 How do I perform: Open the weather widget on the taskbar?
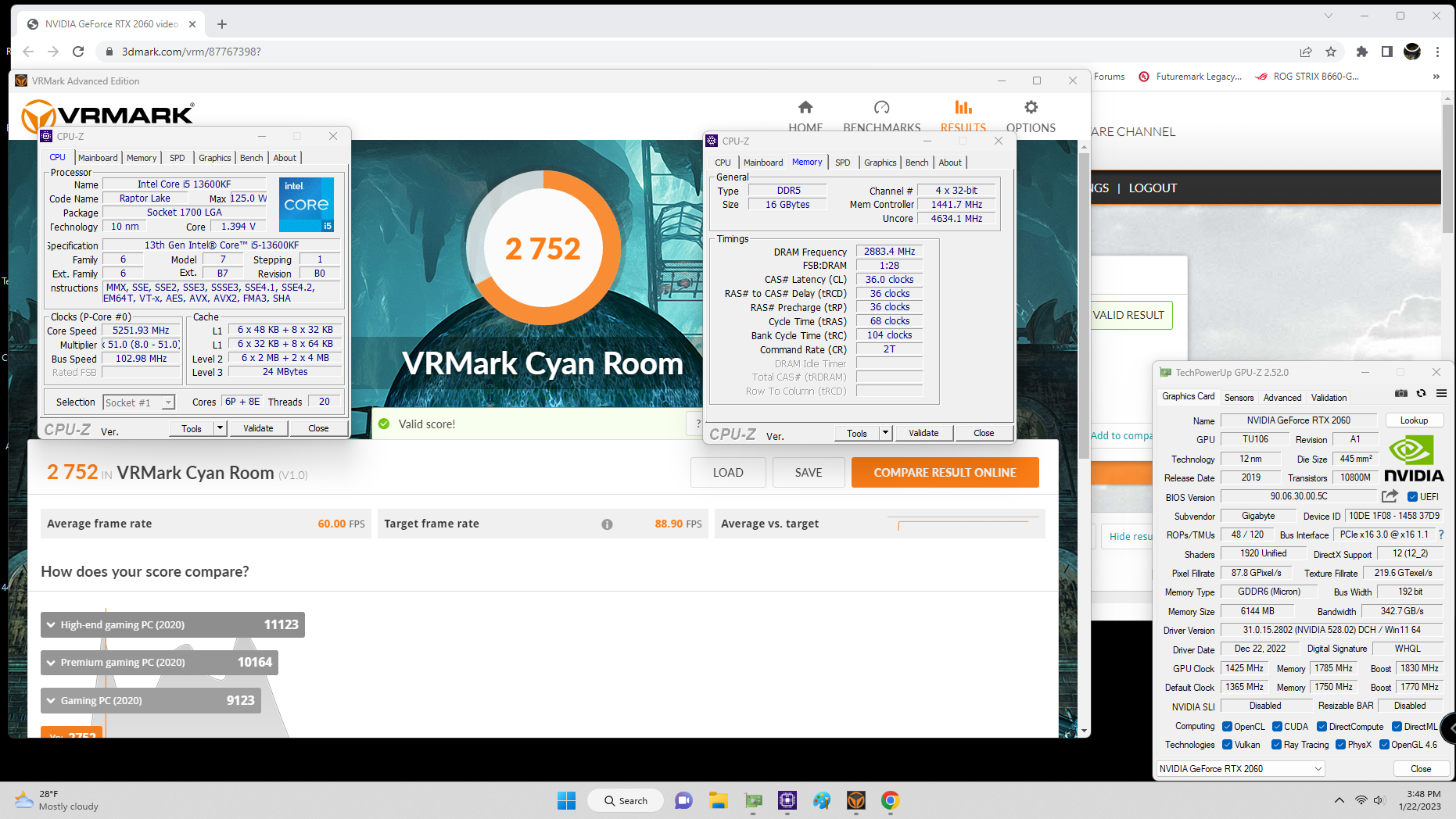(x=57, y=800)
